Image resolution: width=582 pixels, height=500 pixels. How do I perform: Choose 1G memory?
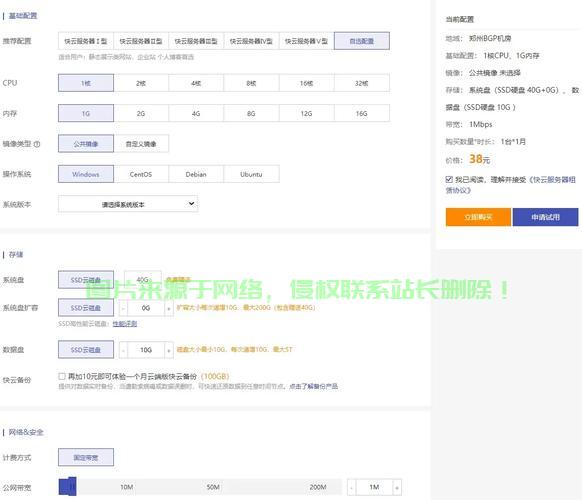tap(86, 113)
